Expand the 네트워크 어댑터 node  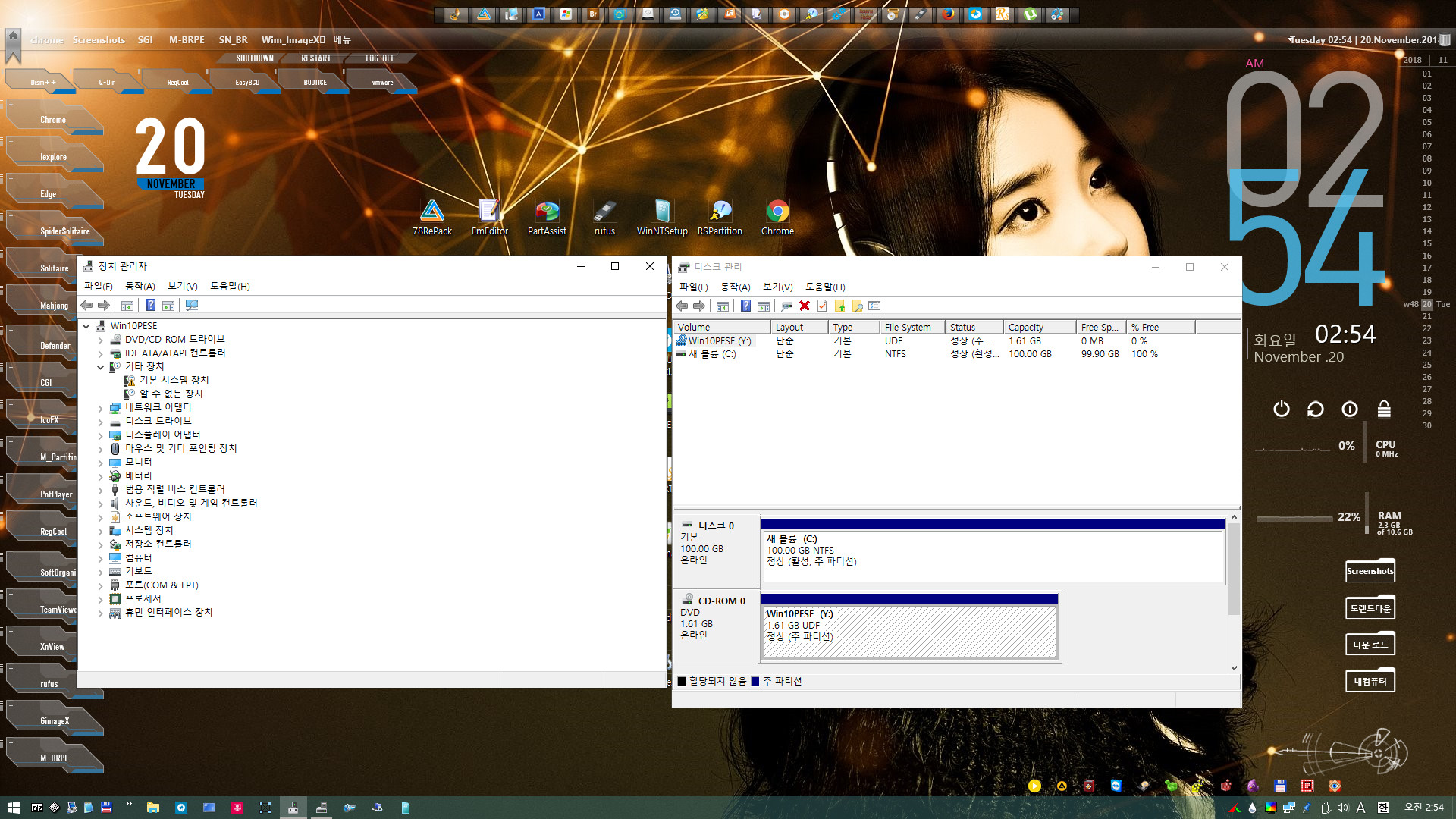tap(100, 408)
